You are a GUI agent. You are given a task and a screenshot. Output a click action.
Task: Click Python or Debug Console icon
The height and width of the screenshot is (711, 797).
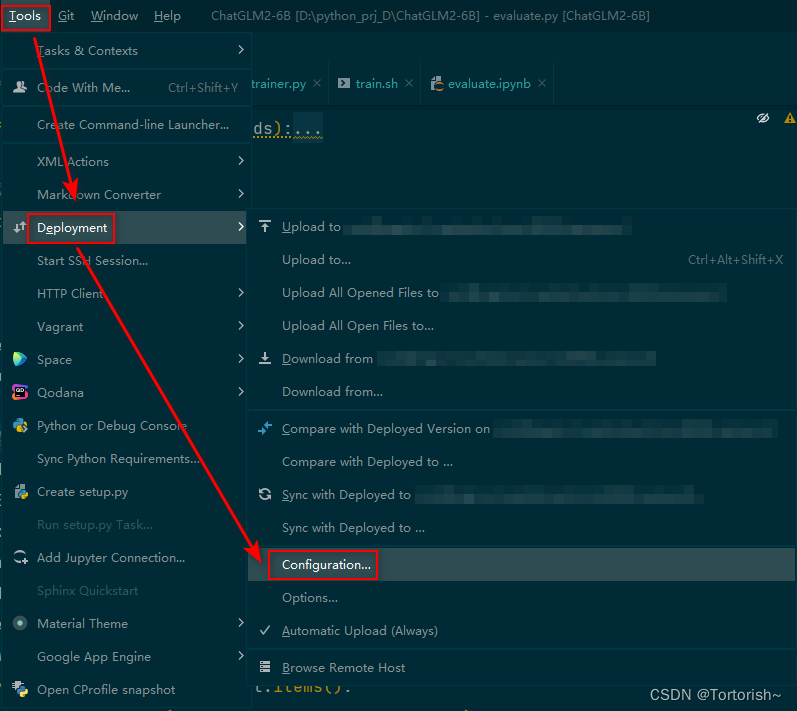point(20,425)
